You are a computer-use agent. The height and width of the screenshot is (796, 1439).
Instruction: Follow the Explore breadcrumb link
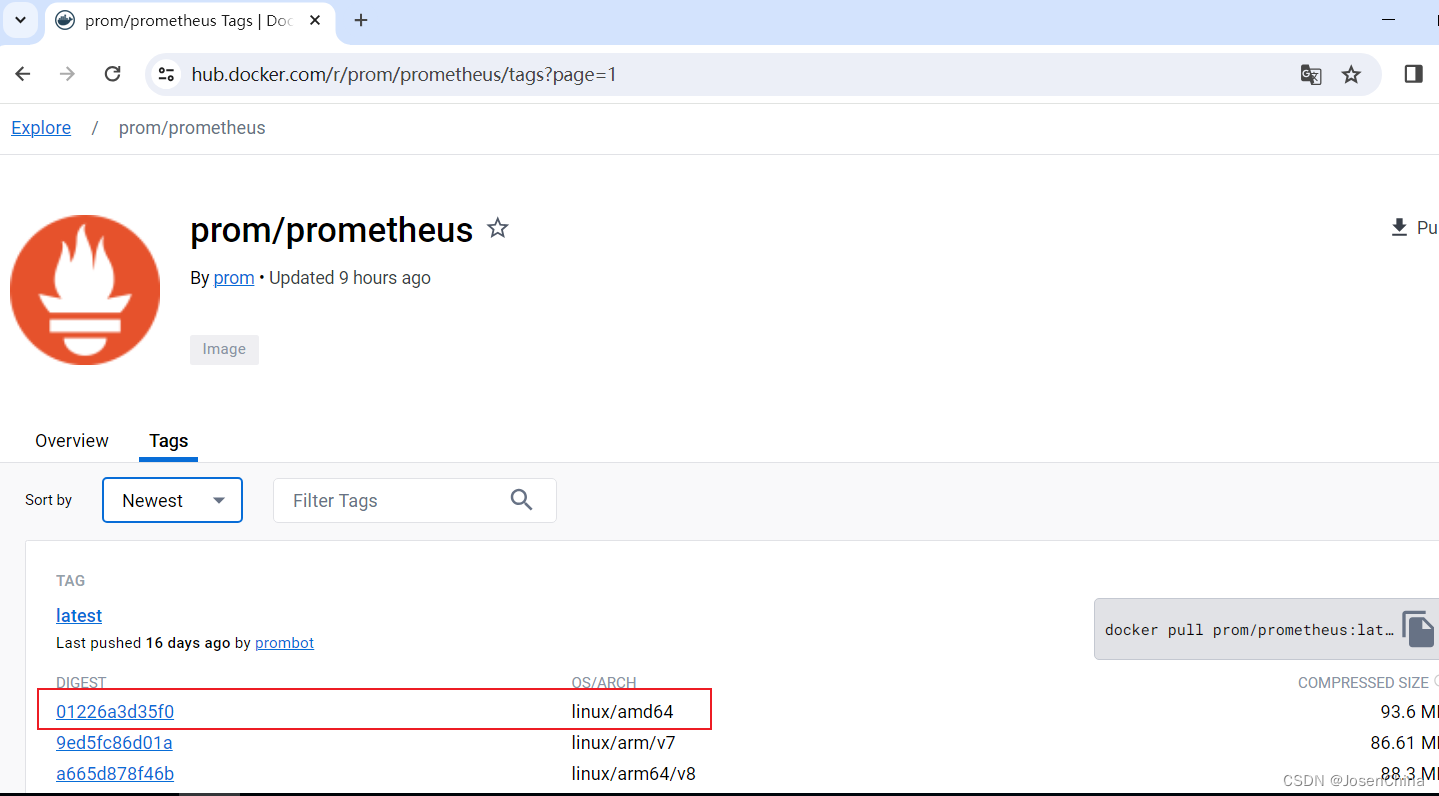click(x=41, y=128)
